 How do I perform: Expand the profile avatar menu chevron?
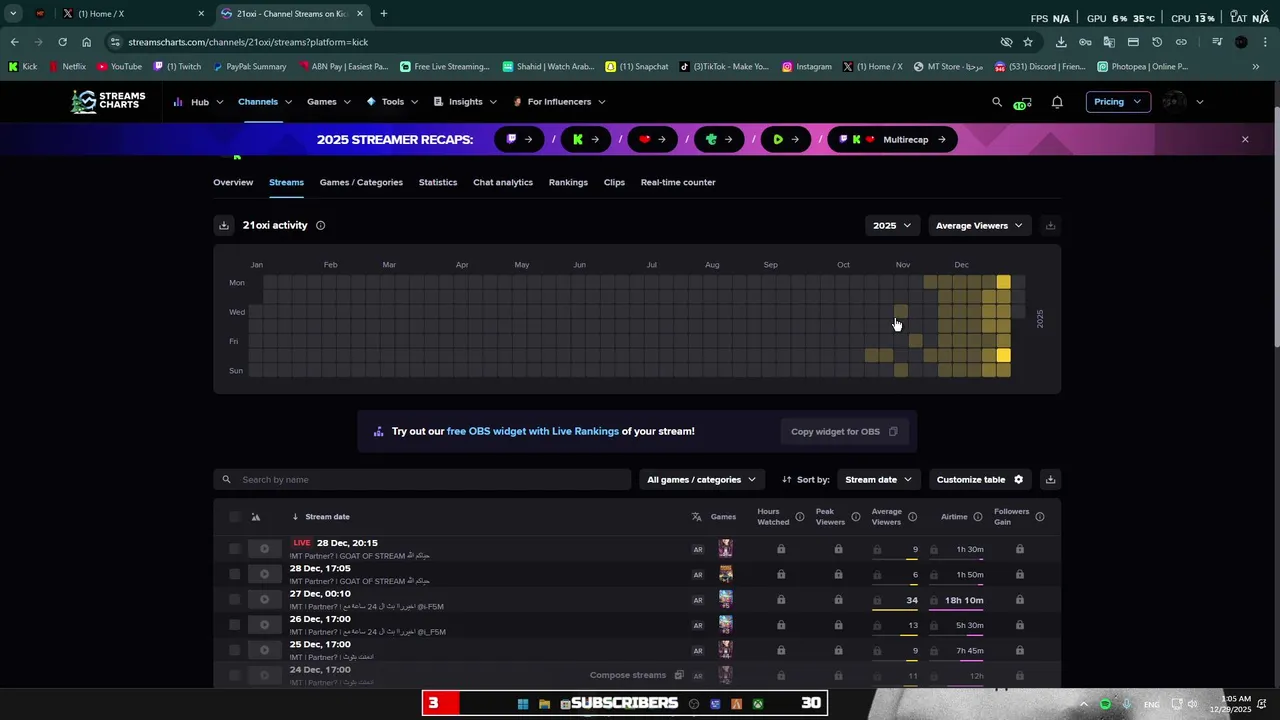click(1200, 102)
